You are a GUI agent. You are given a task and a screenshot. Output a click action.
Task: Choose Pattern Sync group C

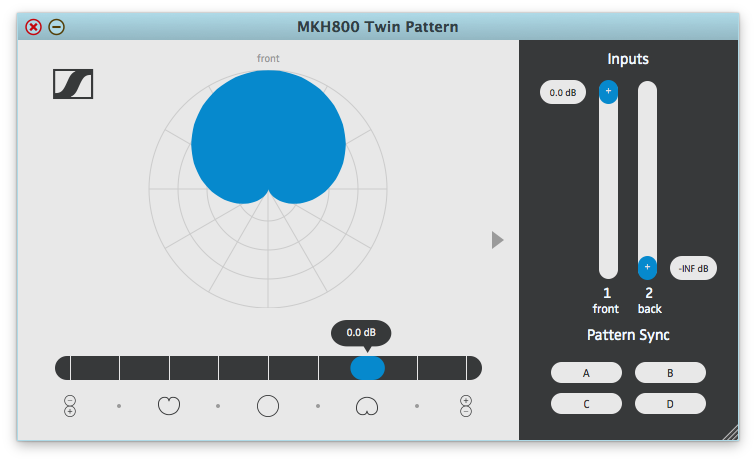pos(586,404)
